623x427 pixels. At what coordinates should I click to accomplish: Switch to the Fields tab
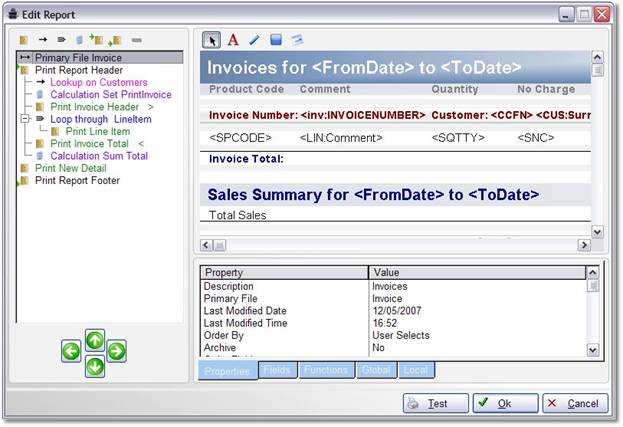point(276,371)
